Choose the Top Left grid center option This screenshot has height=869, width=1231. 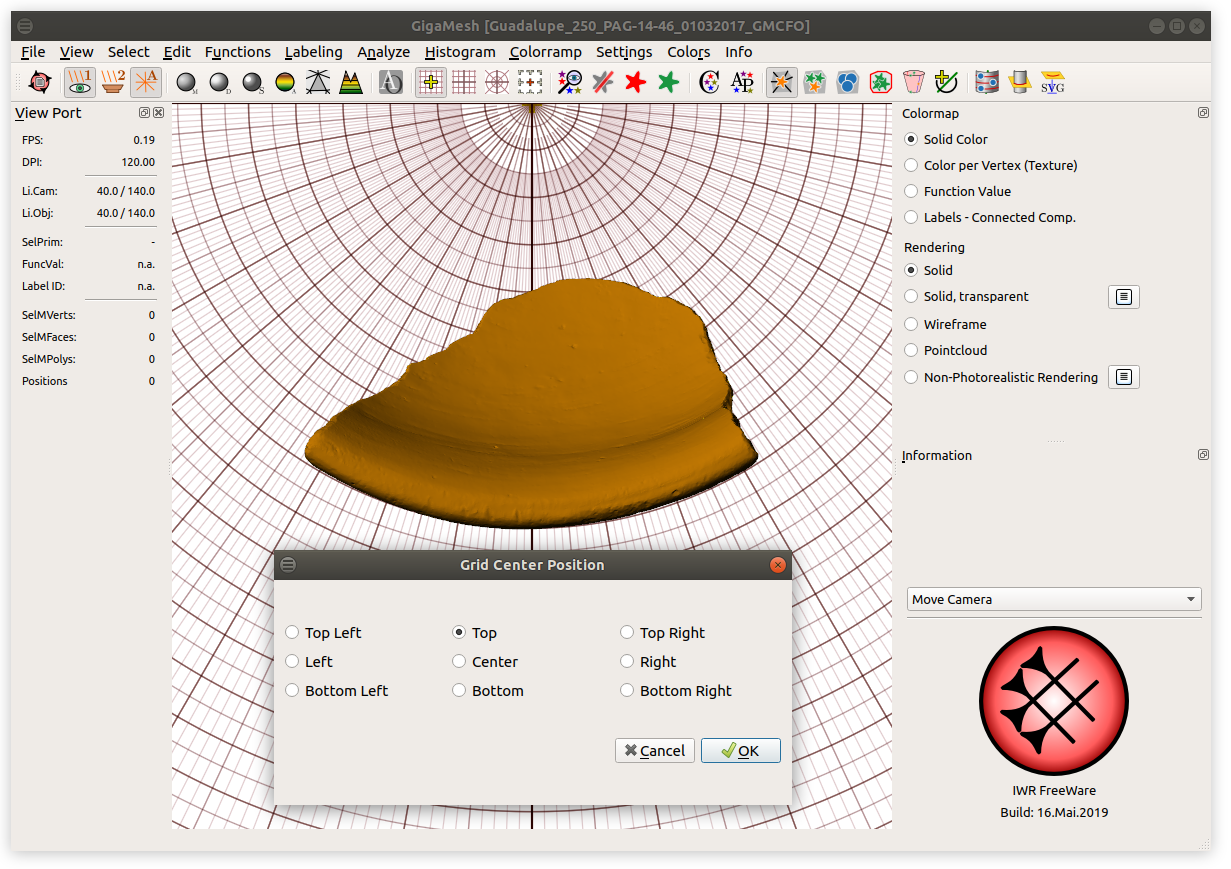click(323, 633)
